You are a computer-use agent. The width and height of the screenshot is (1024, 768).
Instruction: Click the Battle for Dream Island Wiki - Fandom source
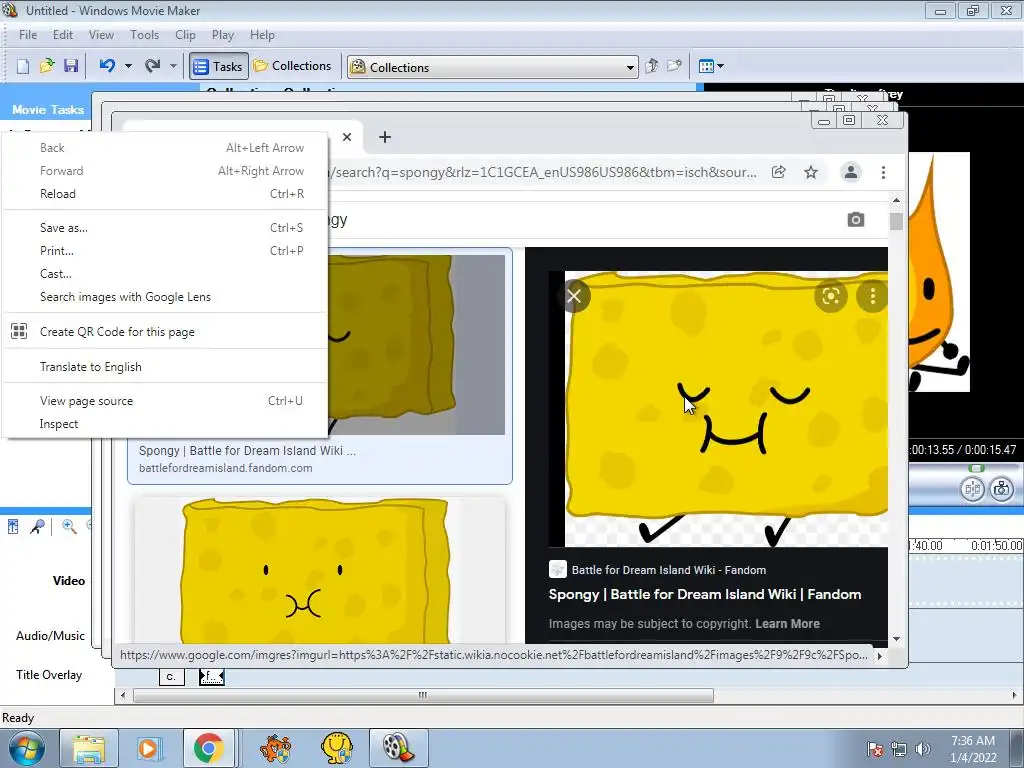coord(668,570)
